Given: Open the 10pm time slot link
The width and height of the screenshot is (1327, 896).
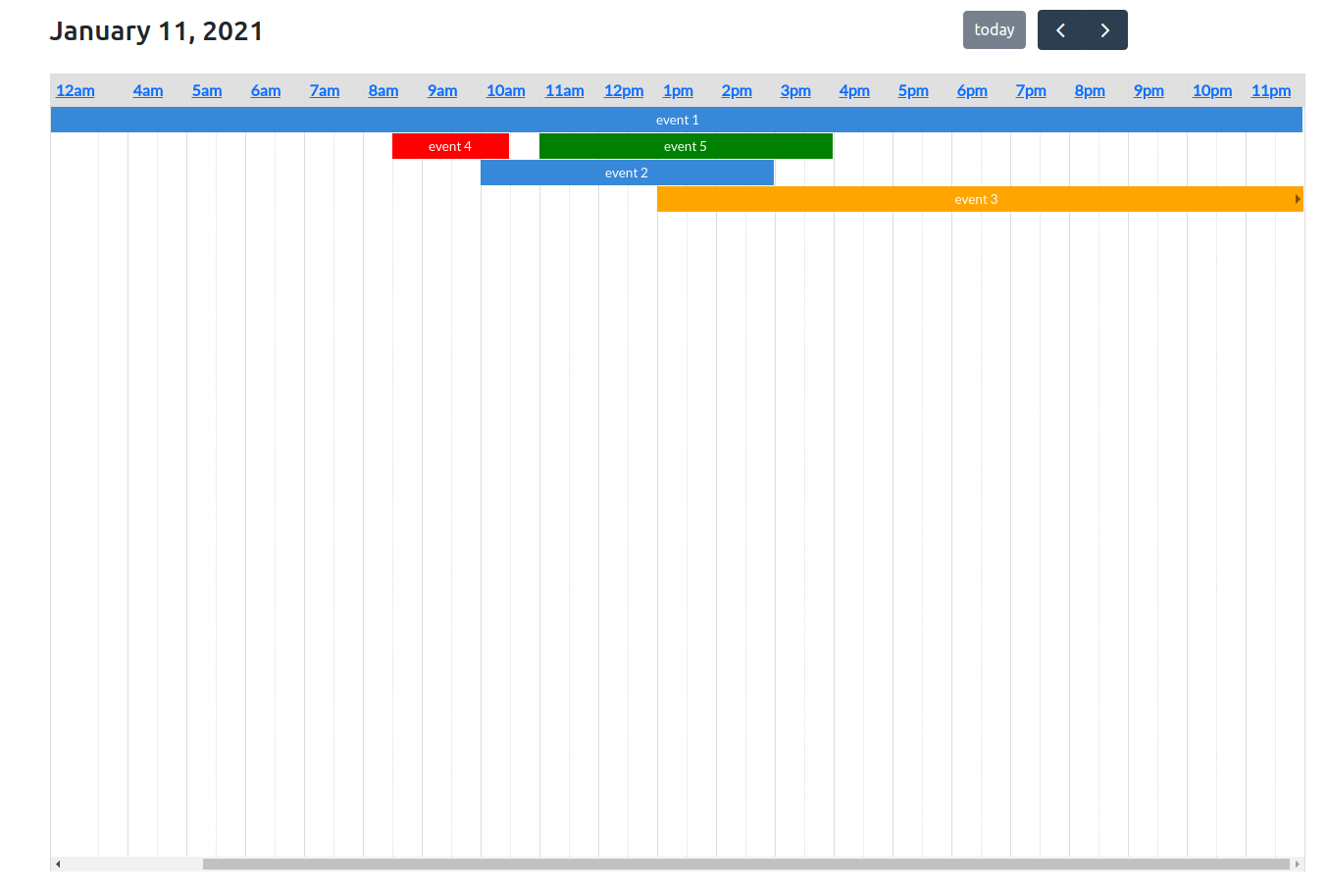Looking at the screenshot, I should (1211, 90).
